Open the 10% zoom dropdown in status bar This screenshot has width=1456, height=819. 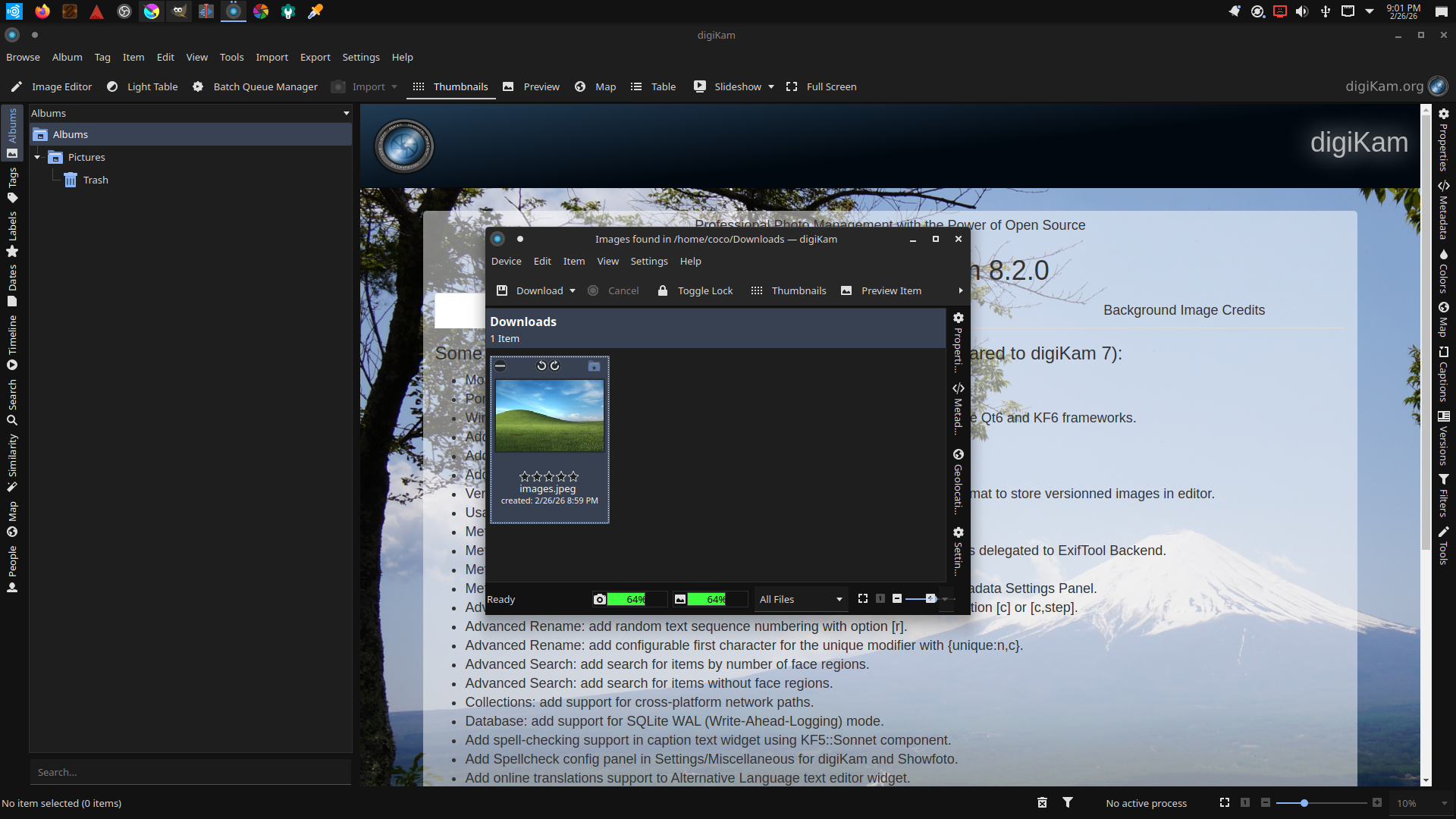1423,803
